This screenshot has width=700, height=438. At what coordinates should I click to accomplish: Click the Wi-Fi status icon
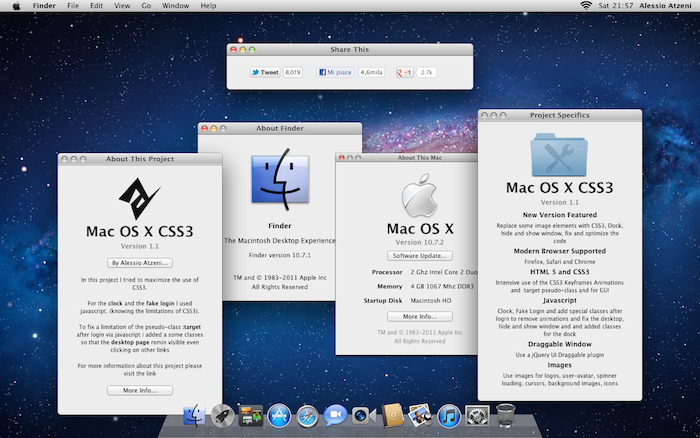click(586, 5)
